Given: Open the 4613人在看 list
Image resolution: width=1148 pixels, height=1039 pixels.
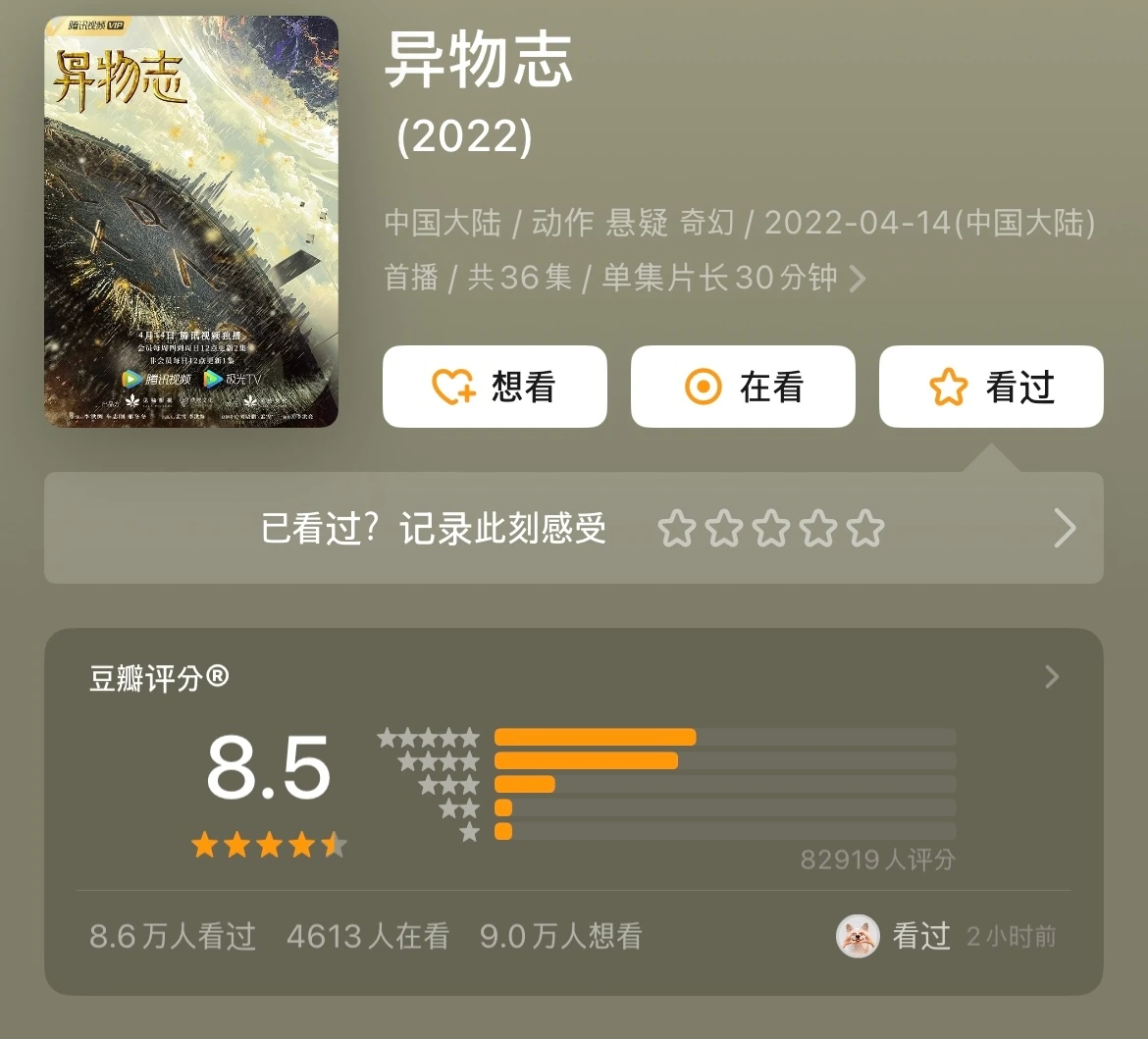Looking at the screenshot, I should coord(368,937).
